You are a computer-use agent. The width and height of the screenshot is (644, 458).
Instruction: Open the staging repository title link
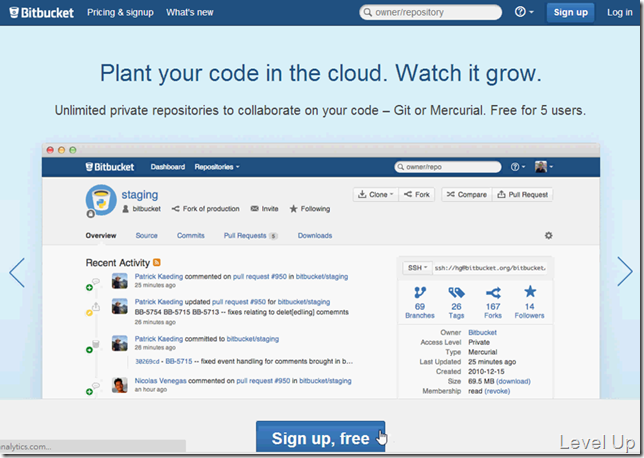[140, 195]
